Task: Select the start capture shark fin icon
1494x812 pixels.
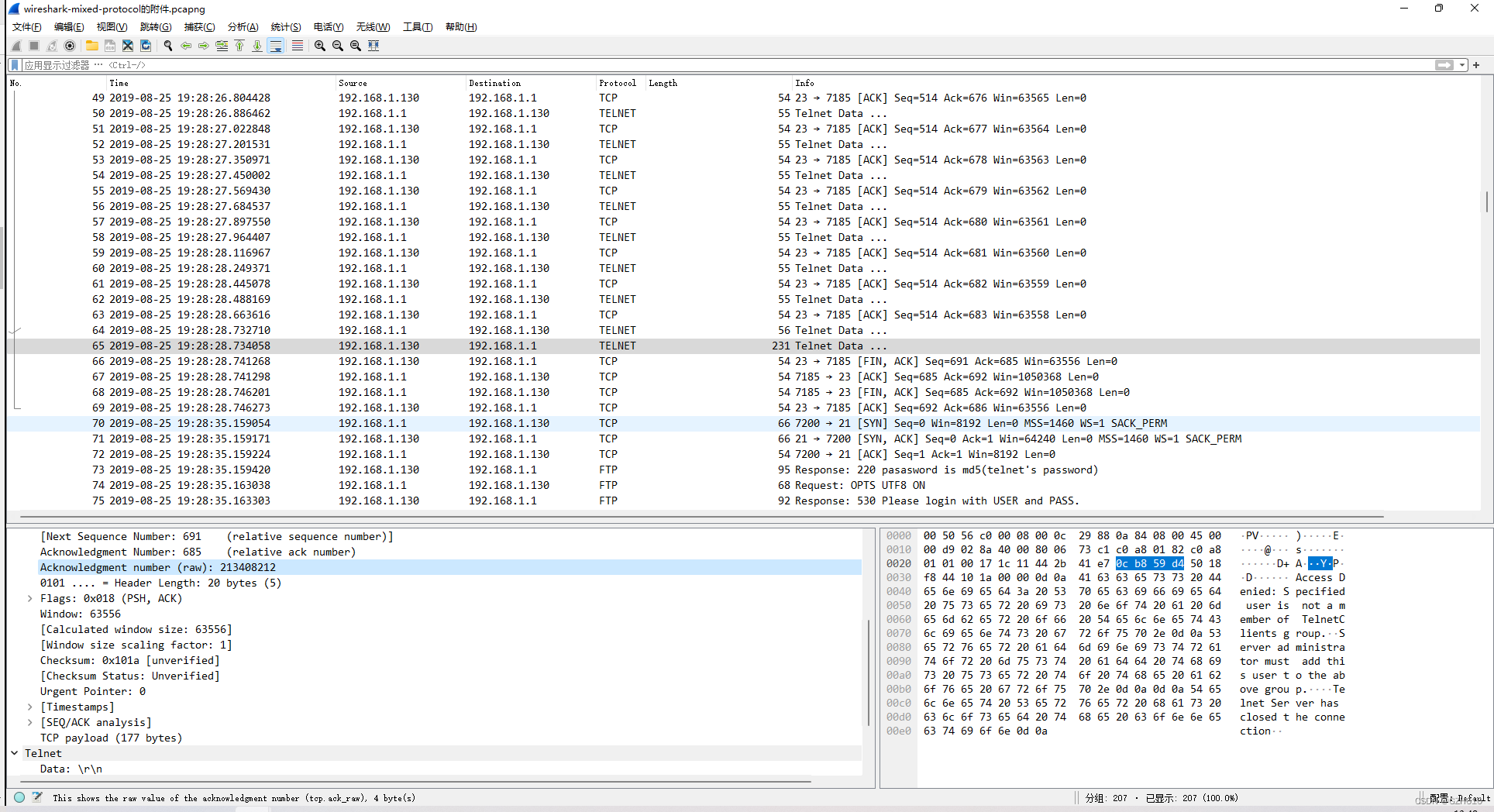Action: 15,46
